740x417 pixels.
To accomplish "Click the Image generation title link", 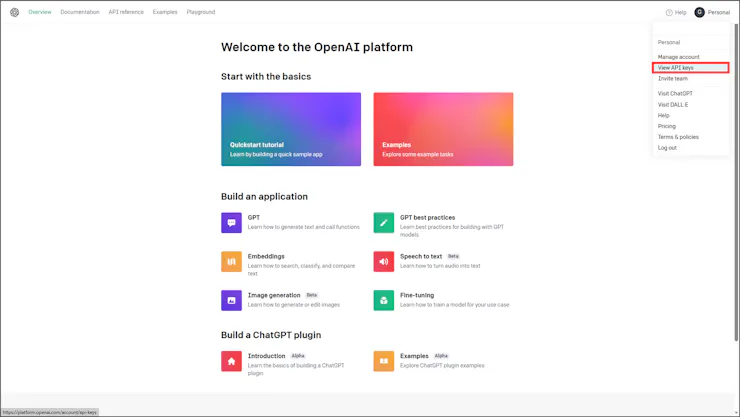I will (x=274, y=295).
